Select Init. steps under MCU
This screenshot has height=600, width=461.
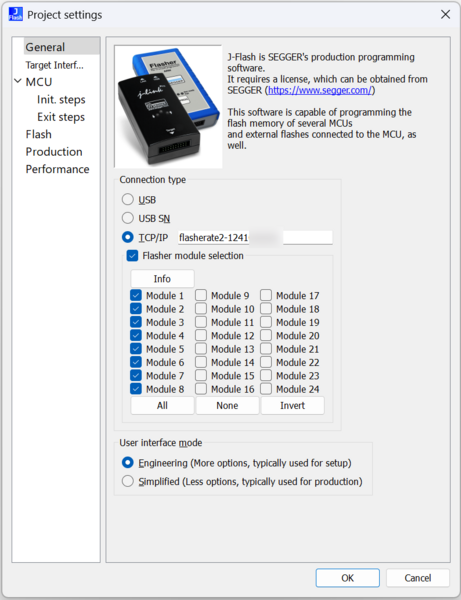coord(61,99)
